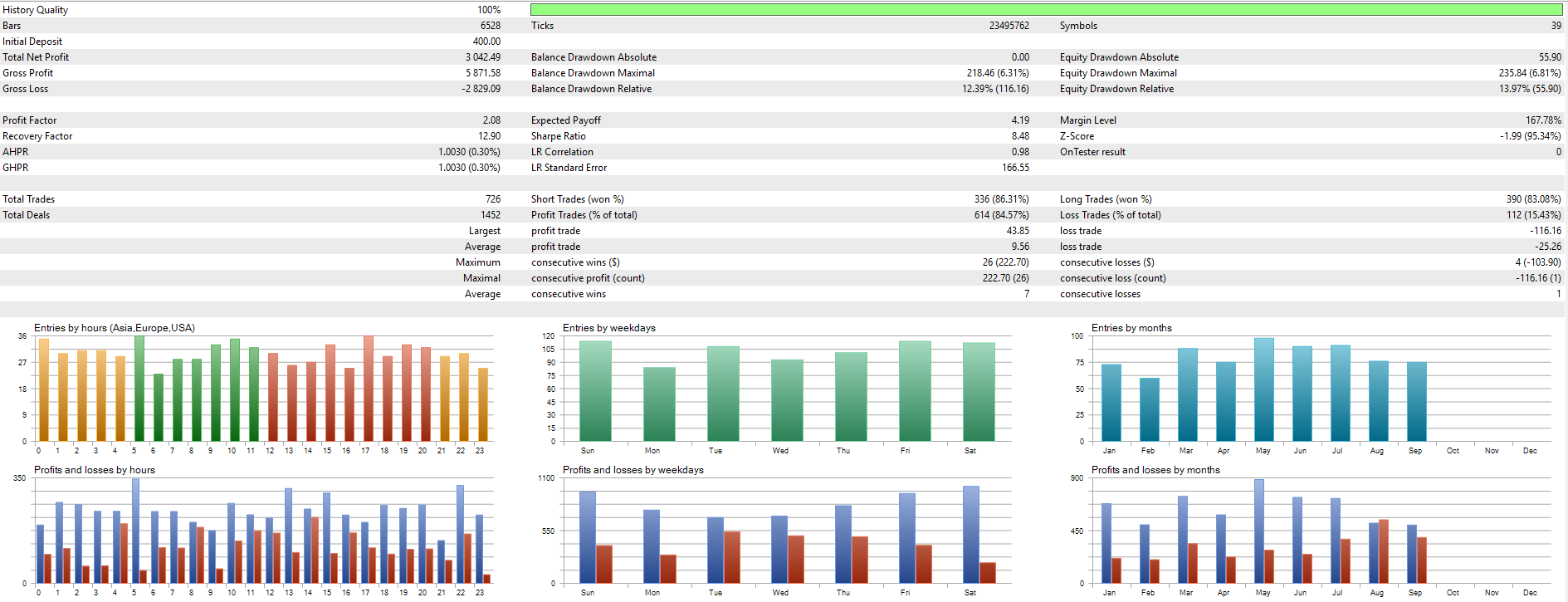This screenshot has width=1568, height=602.
Task: Select the Total Net Profit value 3 042.49
Action: tap(482, 57)
